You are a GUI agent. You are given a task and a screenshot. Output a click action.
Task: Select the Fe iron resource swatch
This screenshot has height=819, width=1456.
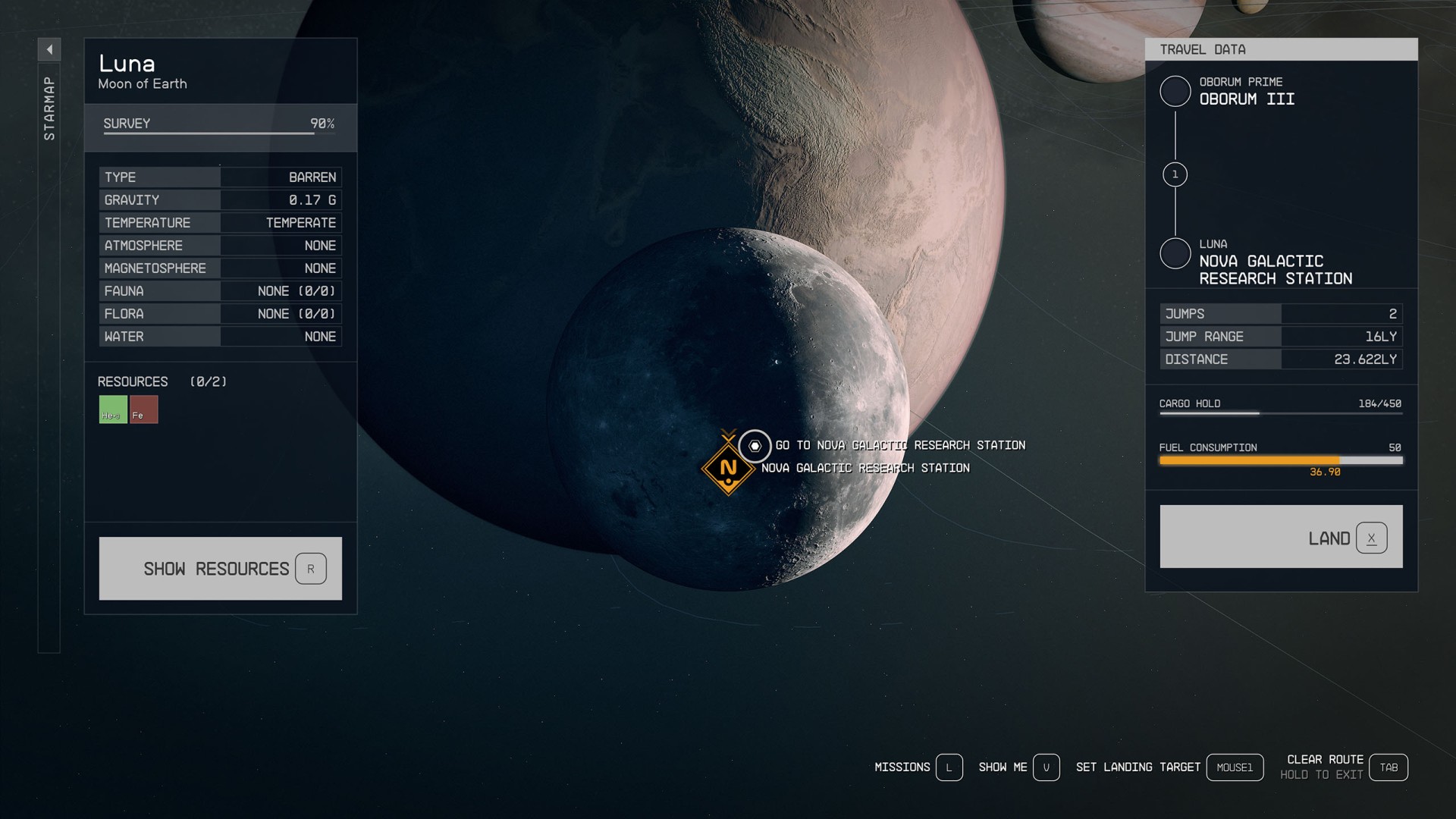[x=144, y=409]
